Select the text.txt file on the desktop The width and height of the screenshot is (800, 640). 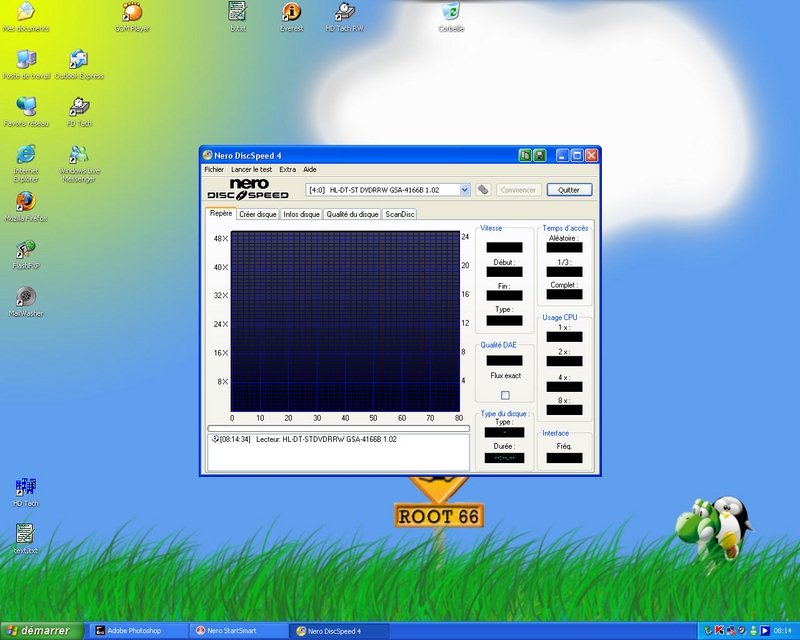tap(26, 539)
